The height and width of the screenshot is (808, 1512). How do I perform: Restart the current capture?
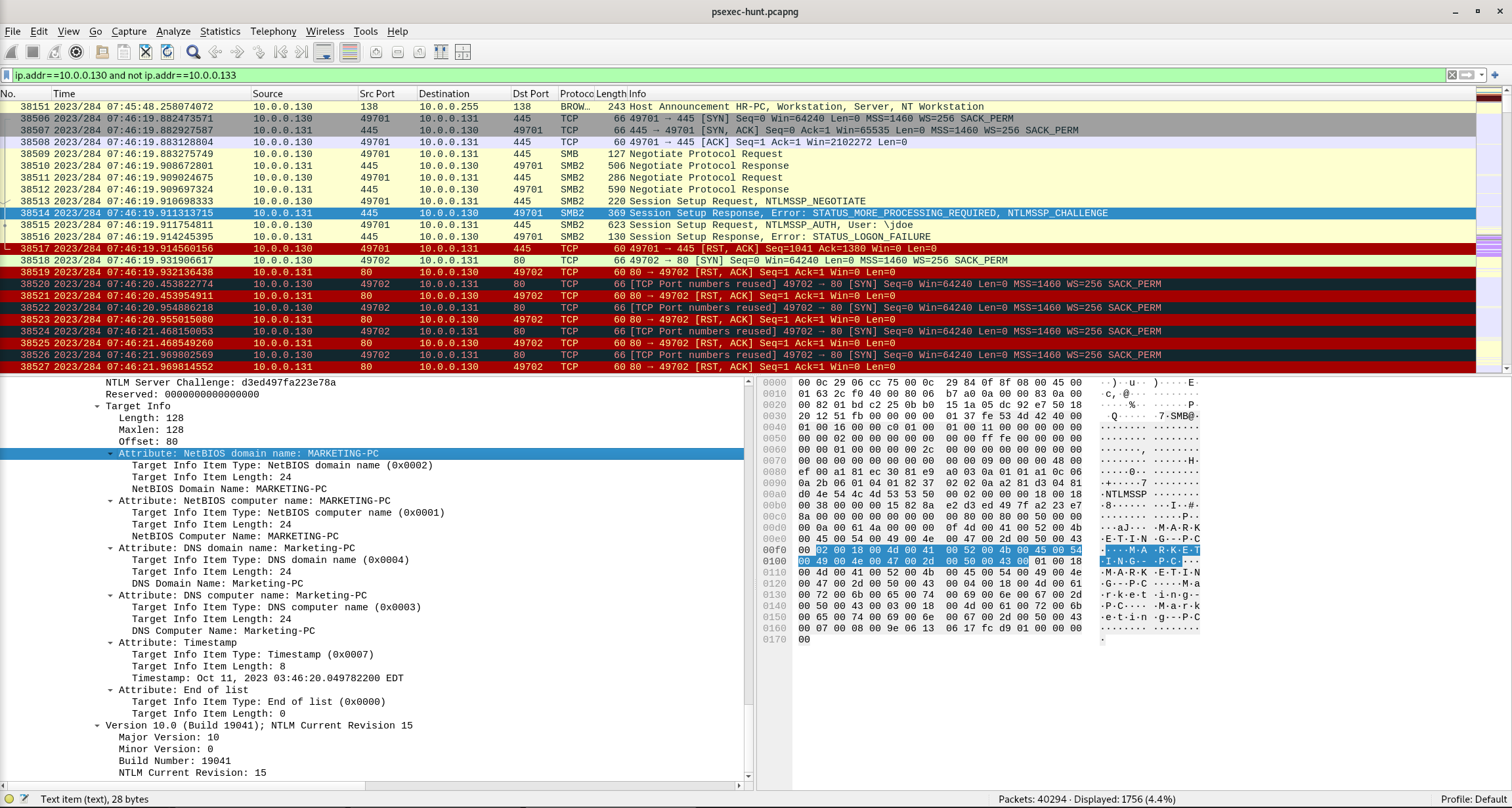pyautogui.click(x=54, y=53)
